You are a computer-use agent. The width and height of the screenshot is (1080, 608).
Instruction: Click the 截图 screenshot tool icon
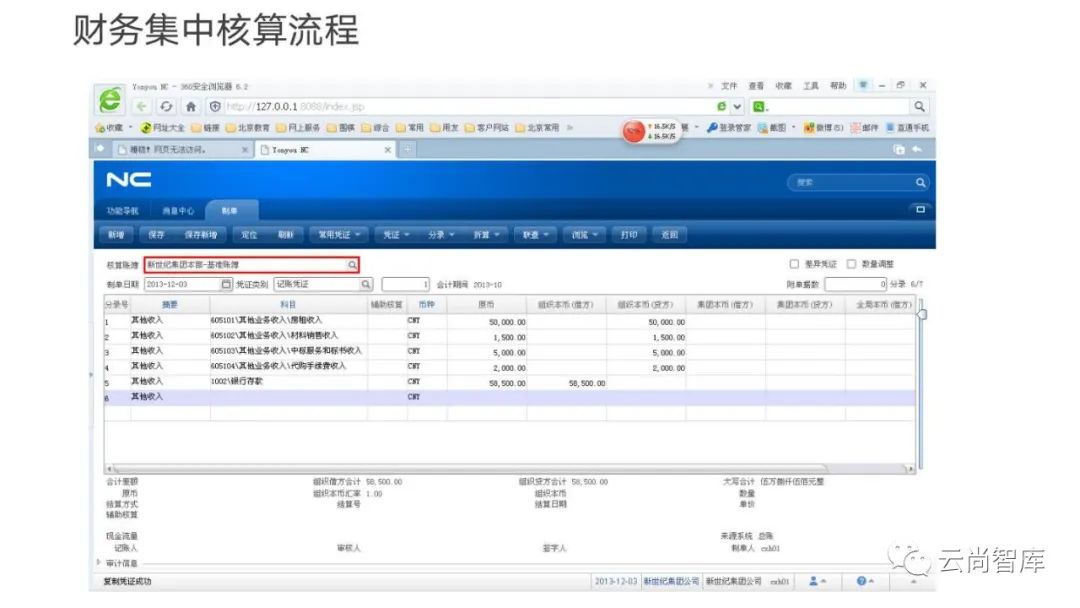click(x=762, y=128)
